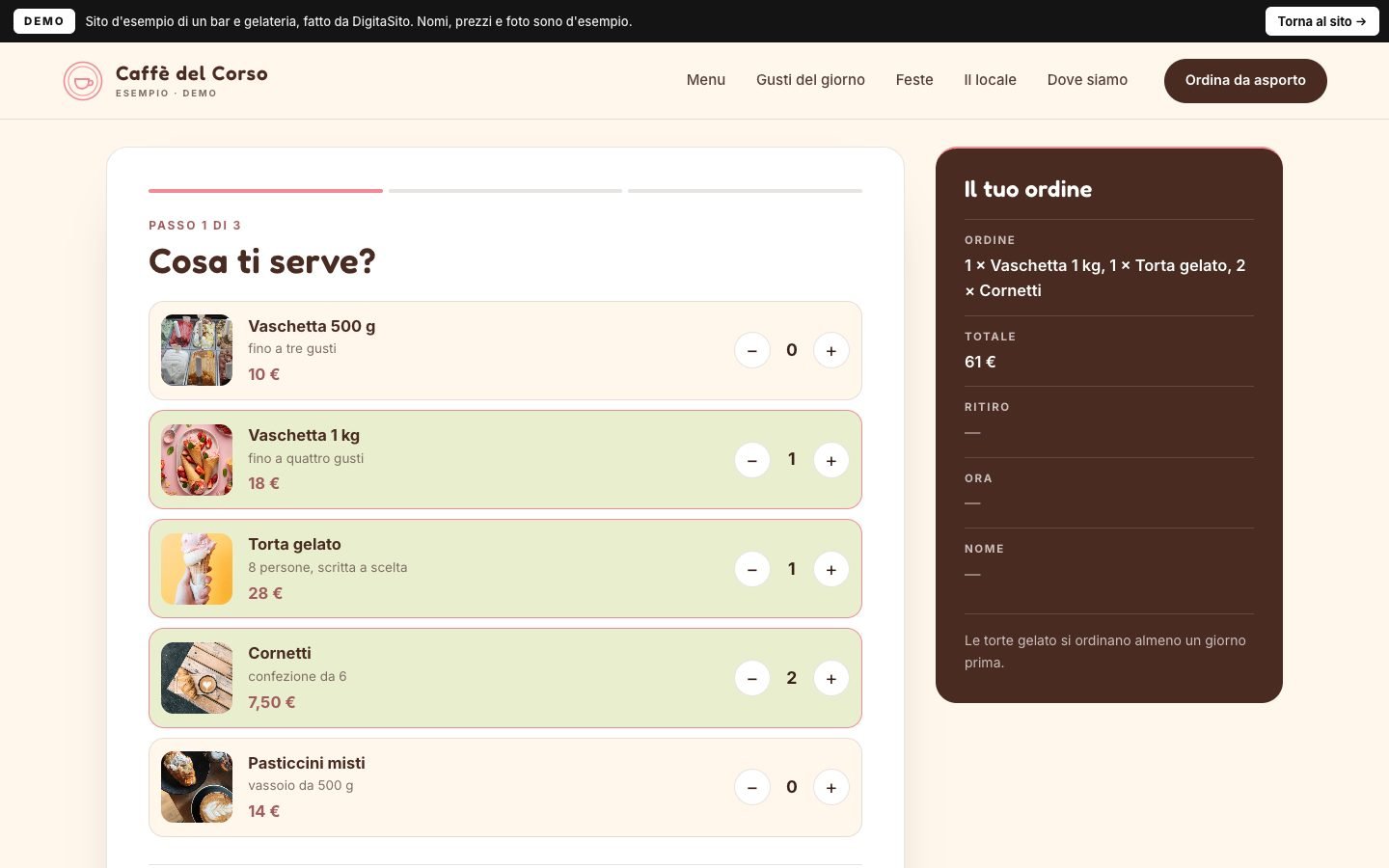Click the 'NOME' label in order summary

coord(984,549)
